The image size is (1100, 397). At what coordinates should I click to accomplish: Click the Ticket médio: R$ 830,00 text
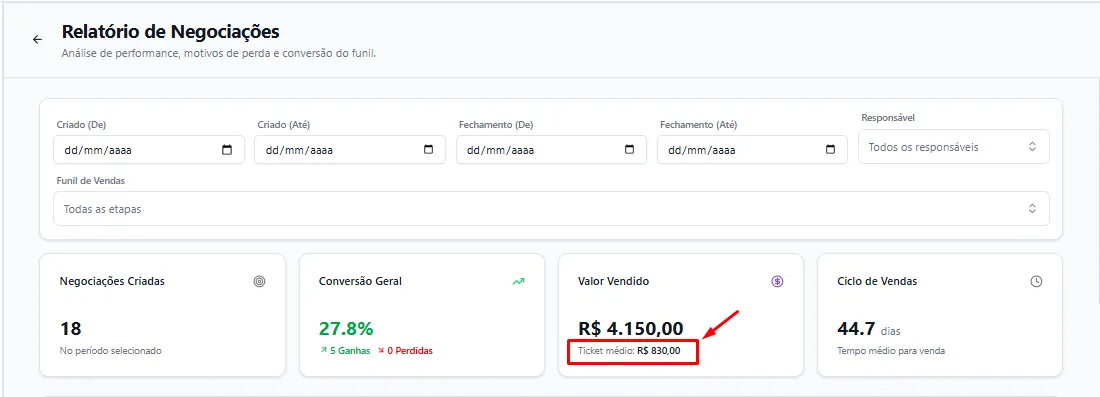pos(629,350)
